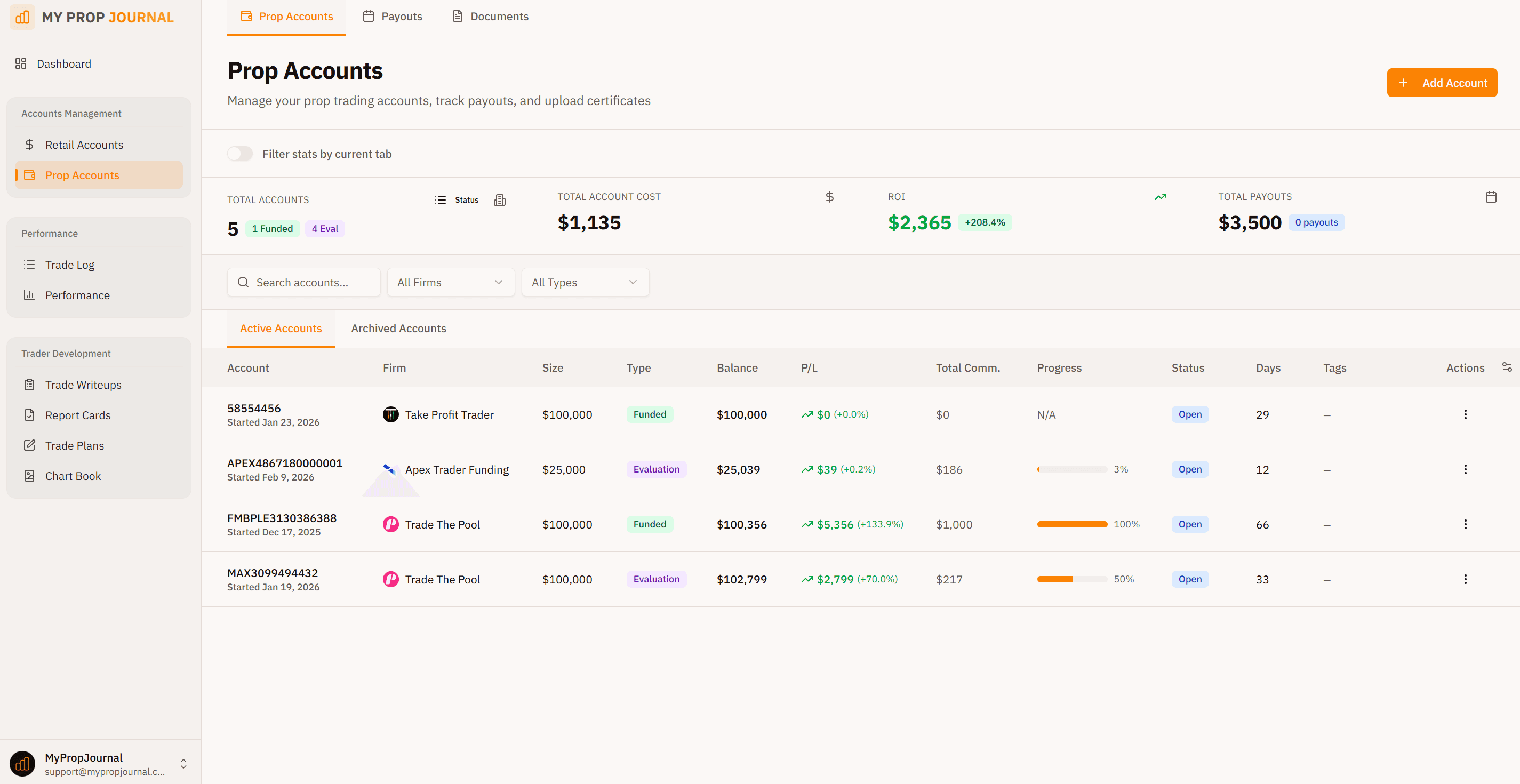The height and width of the screenshot is (784, 1520).
Task: Select the Active Accounts tab
Action: pos(281,329)
